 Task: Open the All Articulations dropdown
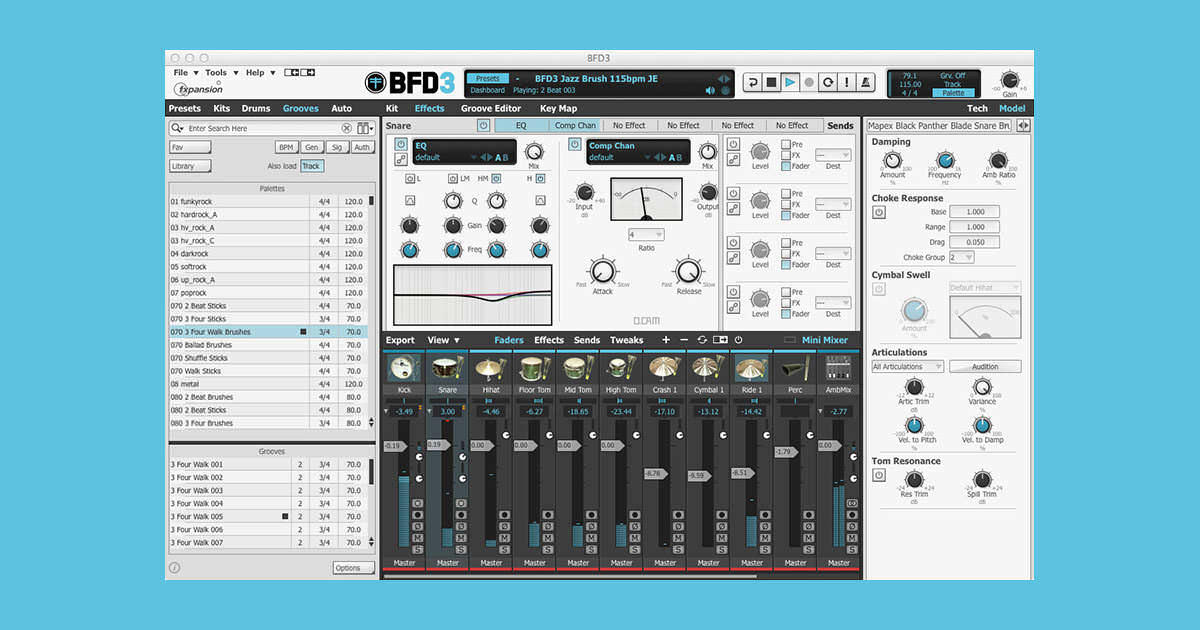pos(907,367)
